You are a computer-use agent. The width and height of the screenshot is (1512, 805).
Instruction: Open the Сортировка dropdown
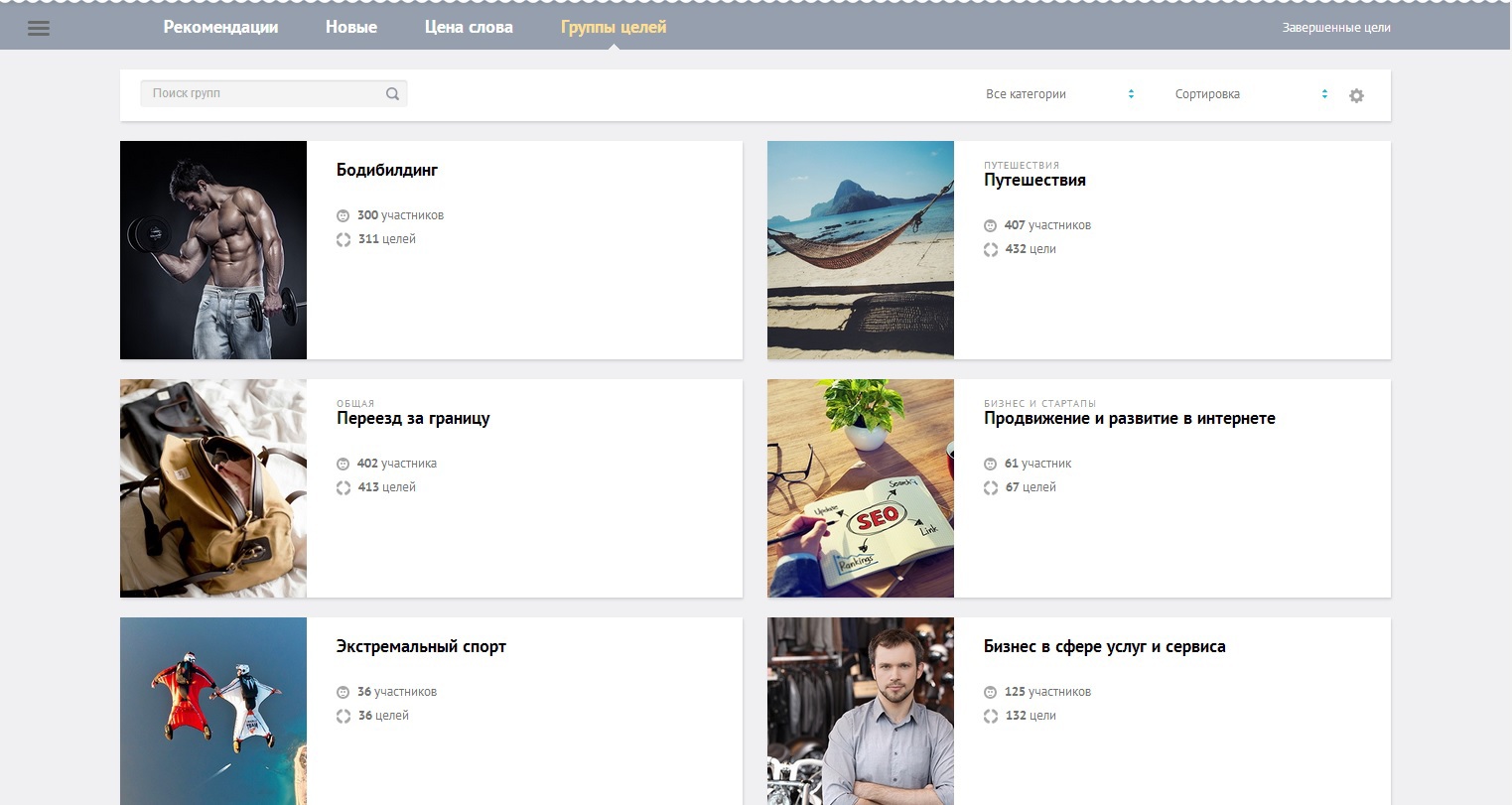1206,93
